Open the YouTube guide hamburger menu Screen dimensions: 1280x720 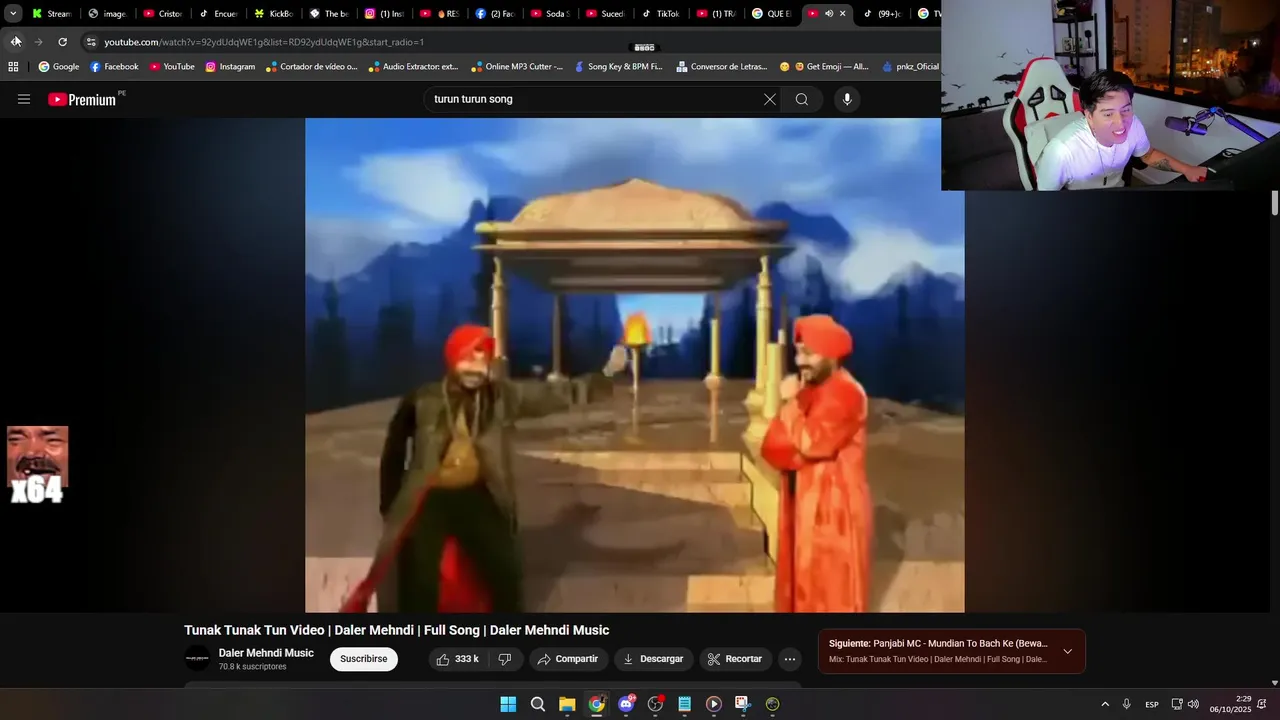(24, 99)
